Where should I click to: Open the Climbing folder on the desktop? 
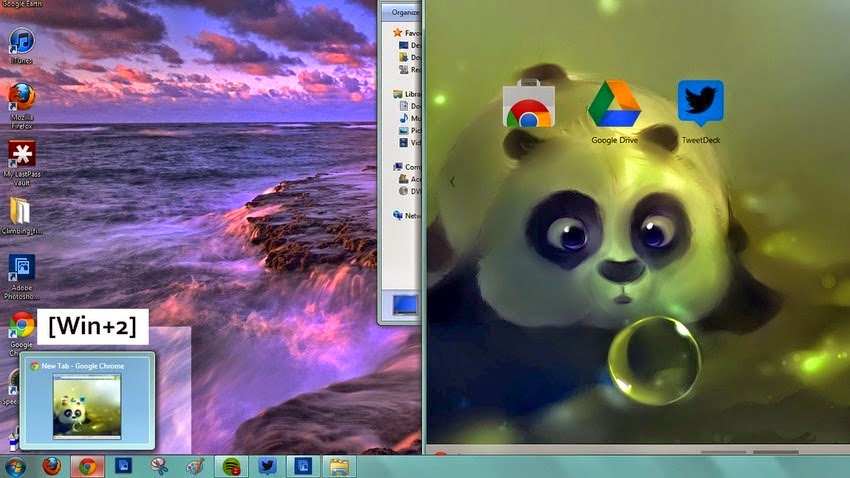[22, 216]
